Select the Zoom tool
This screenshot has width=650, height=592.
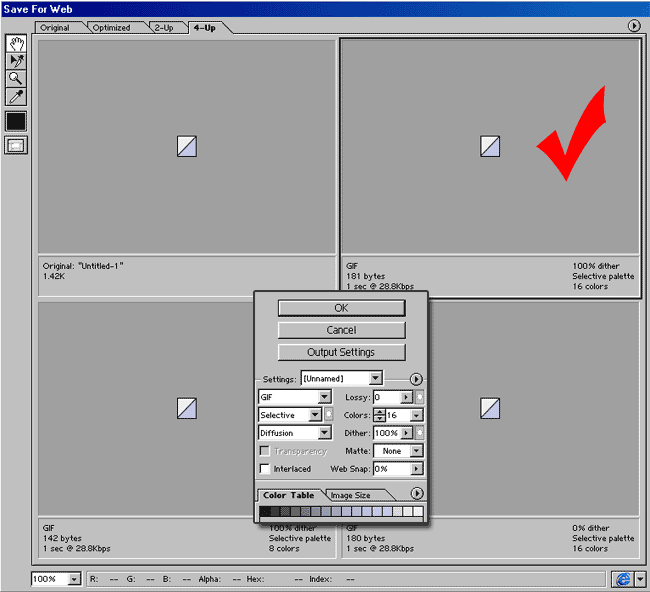point(16,79)
